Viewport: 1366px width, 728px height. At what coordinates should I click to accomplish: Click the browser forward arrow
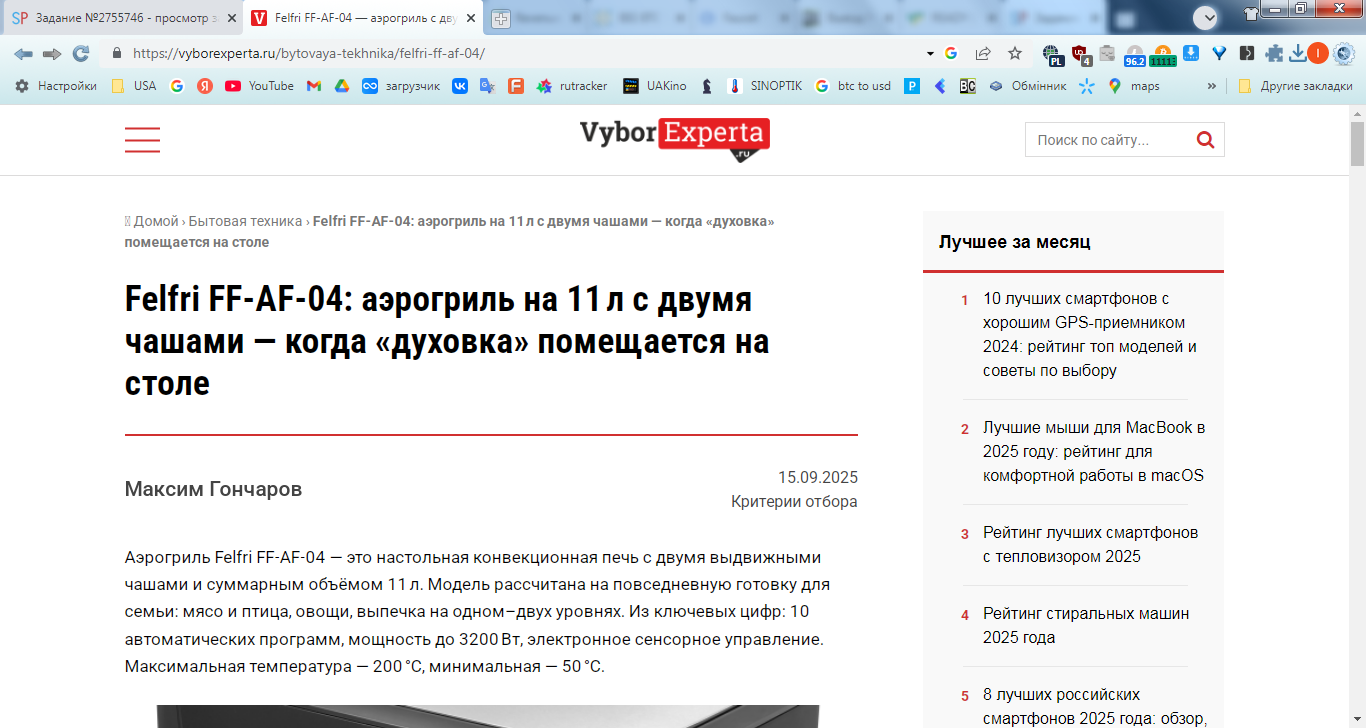(x=52, y=53)
